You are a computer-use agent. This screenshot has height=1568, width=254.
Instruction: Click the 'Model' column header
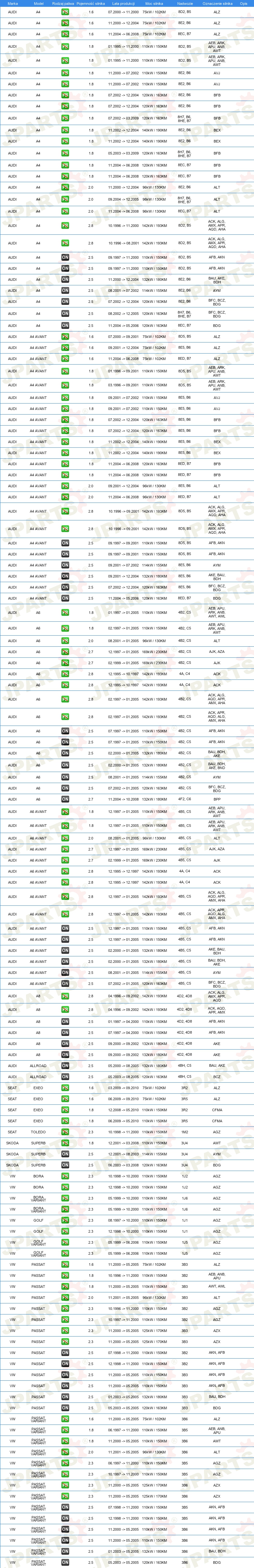pyautogui.click(x=38, y=3)
